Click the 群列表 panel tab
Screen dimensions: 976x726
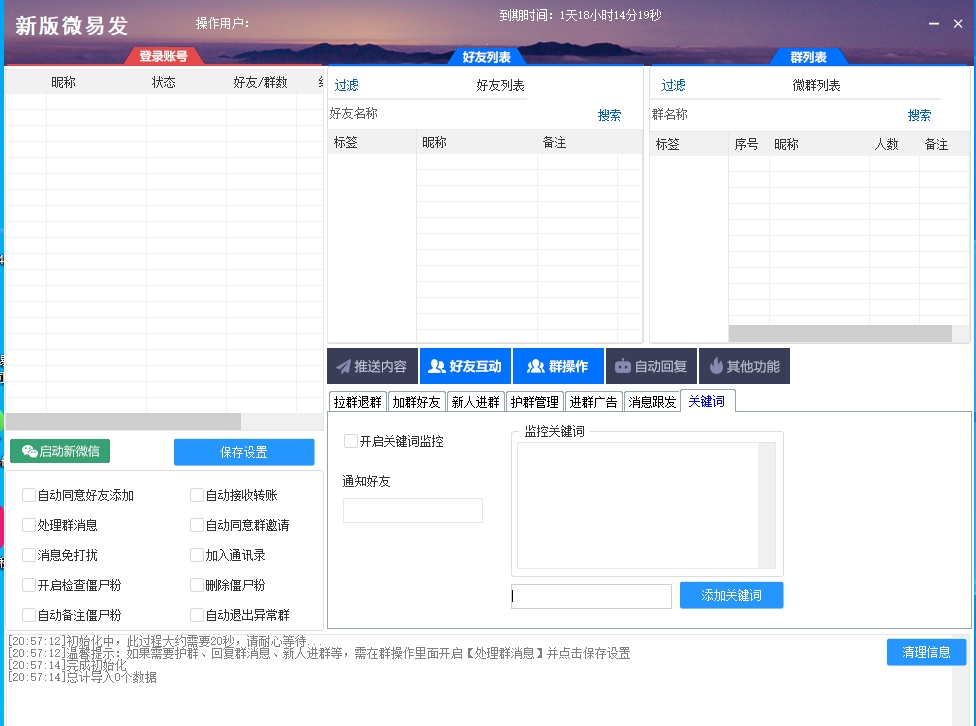(809, 57)
